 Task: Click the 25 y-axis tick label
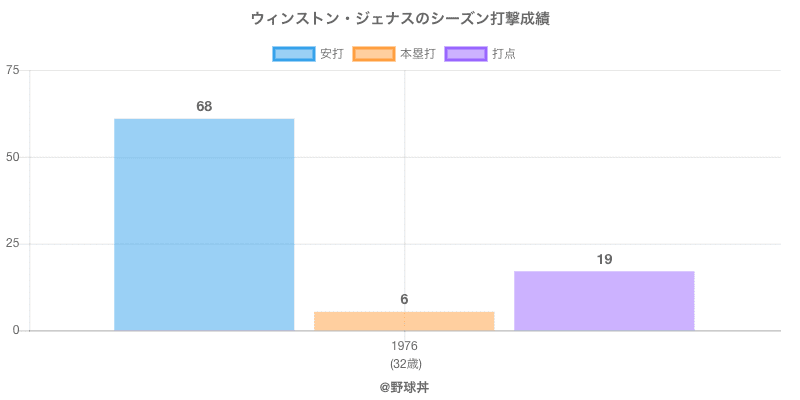12,244
